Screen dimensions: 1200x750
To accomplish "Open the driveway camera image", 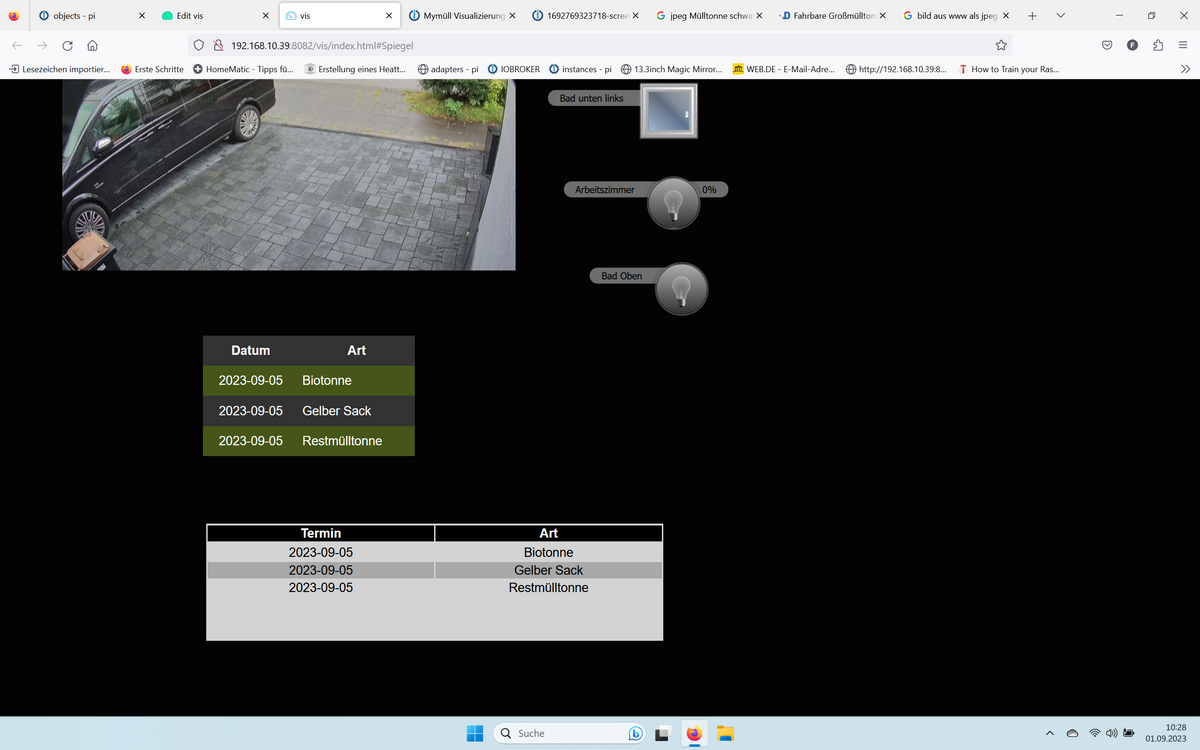I will pyautogui.click(x=289, y=175).
